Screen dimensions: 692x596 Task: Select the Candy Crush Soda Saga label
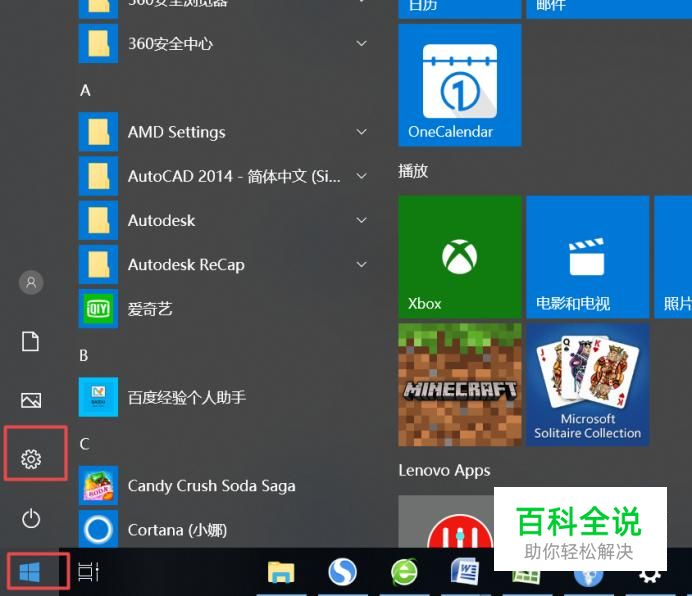(x=212, y=486)
